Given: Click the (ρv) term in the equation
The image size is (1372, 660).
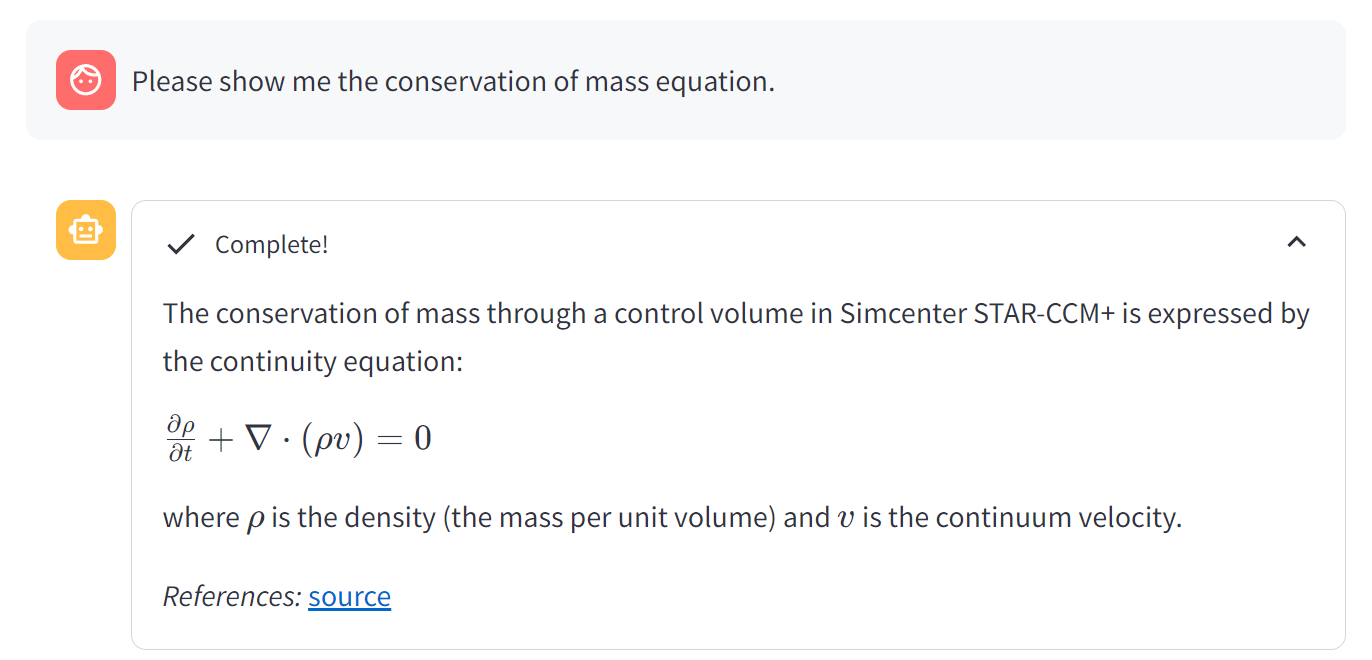Looking at the screenshot, I should (x=331, y=438).
